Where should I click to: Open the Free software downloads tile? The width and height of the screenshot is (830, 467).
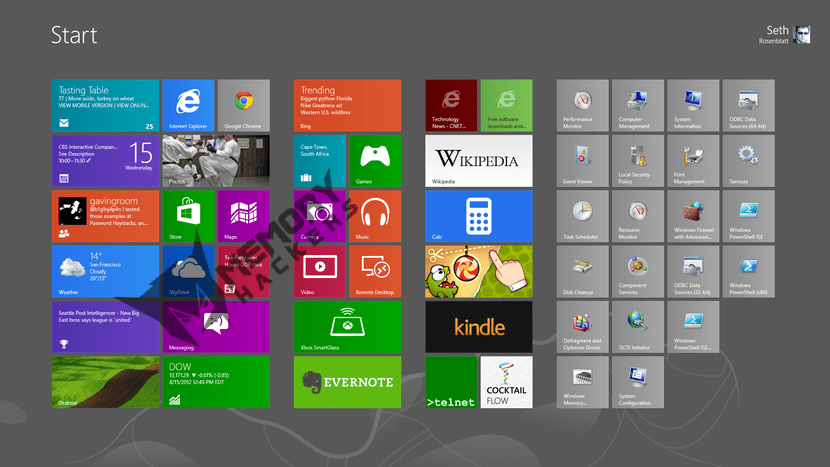tap(507, 105)
